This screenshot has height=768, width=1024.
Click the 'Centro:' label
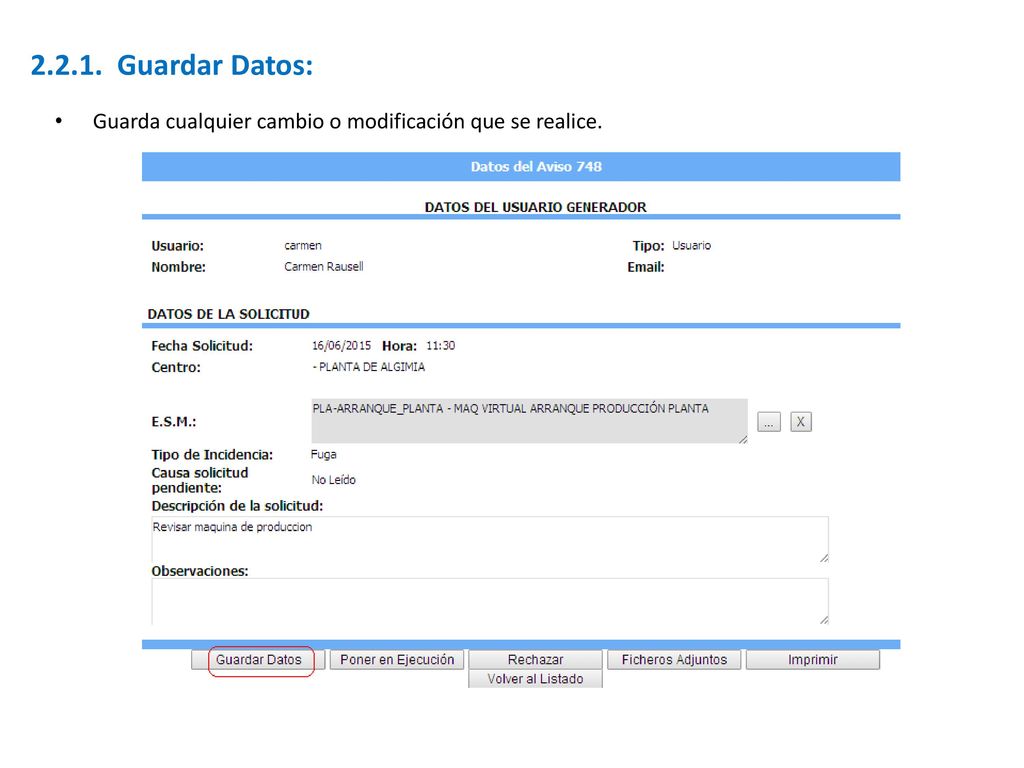tap(176, 367)
